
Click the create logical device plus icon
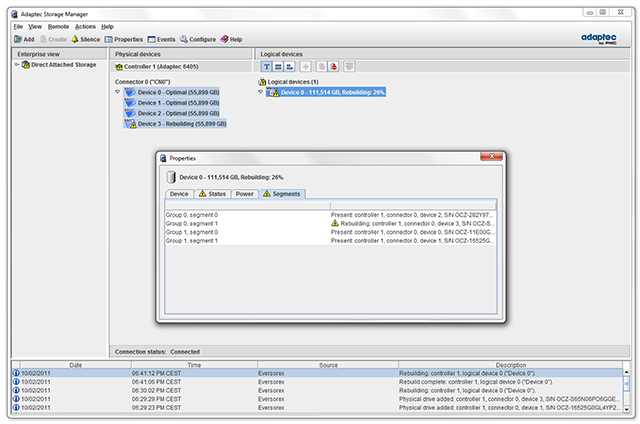[305, 67]
